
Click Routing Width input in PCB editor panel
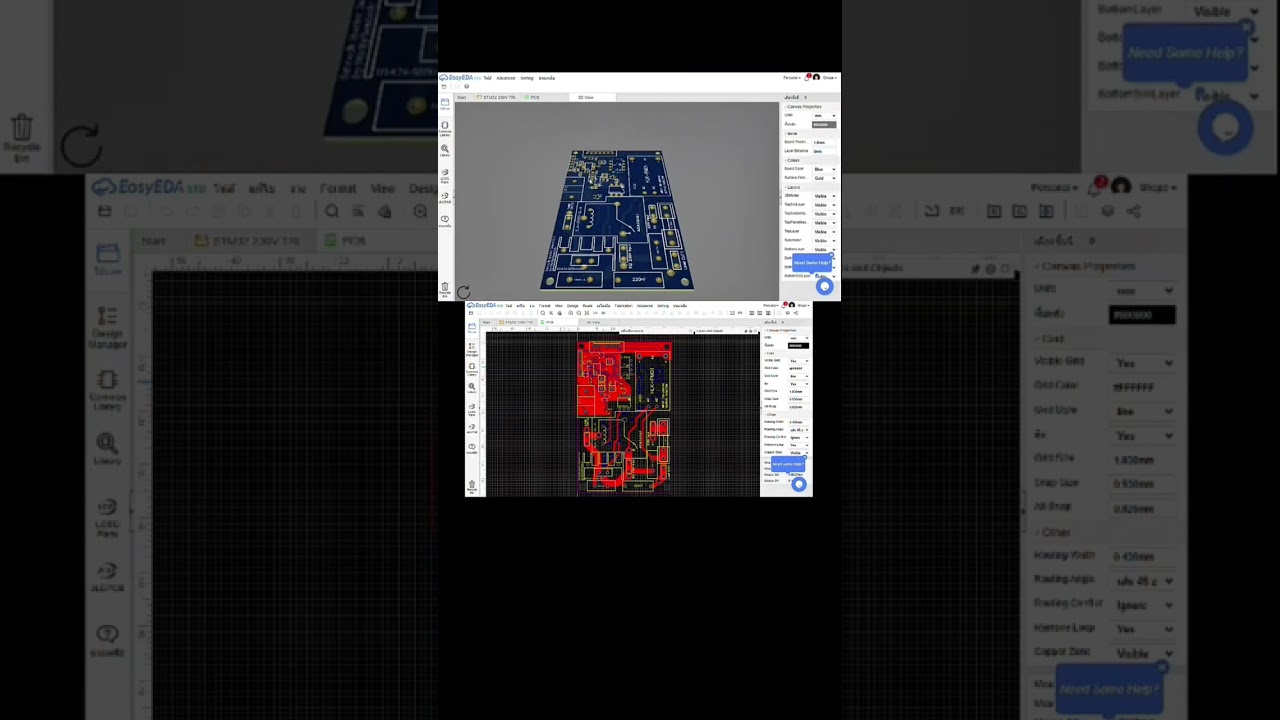point(798,422)
